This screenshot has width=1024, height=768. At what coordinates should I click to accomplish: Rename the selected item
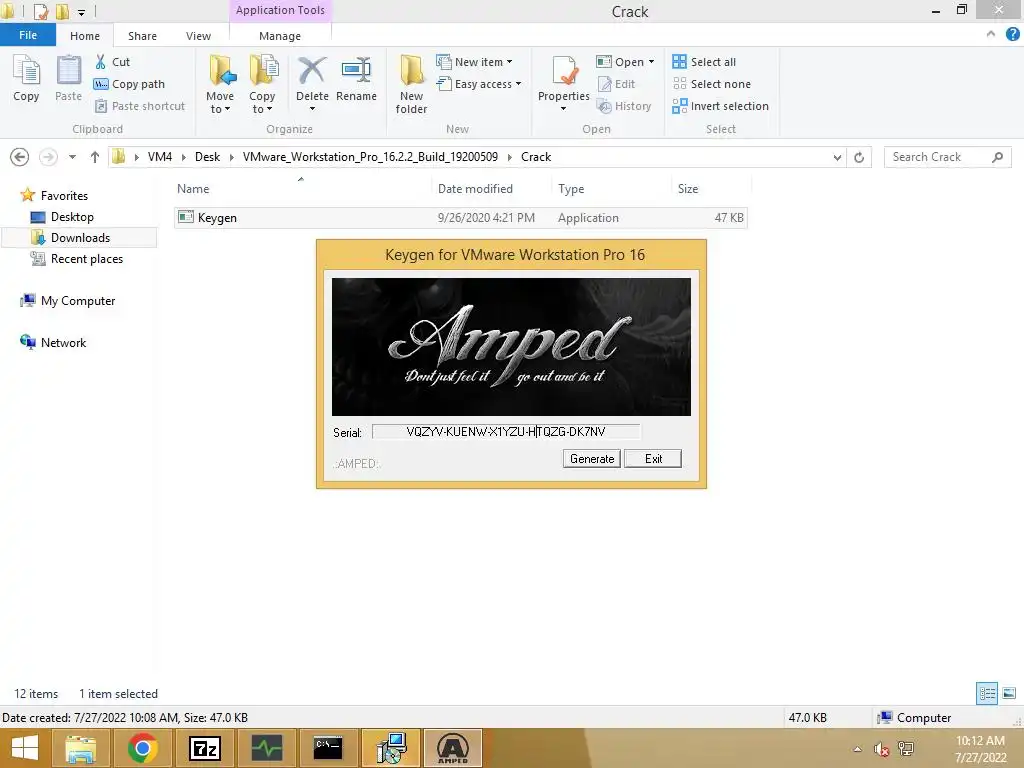[x=356, y=80]
